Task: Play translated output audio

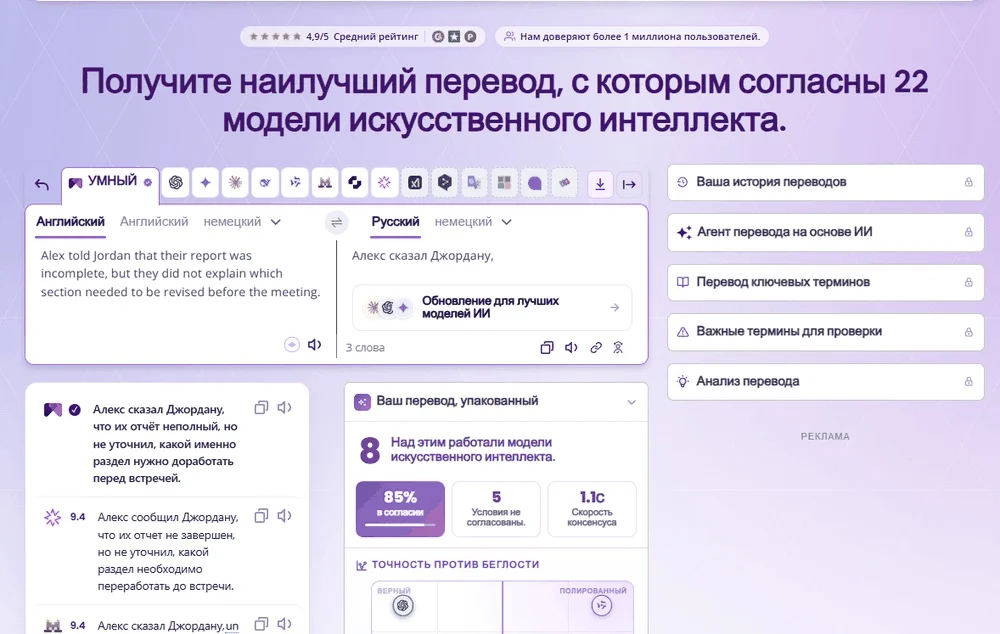Action: (571, 348)
